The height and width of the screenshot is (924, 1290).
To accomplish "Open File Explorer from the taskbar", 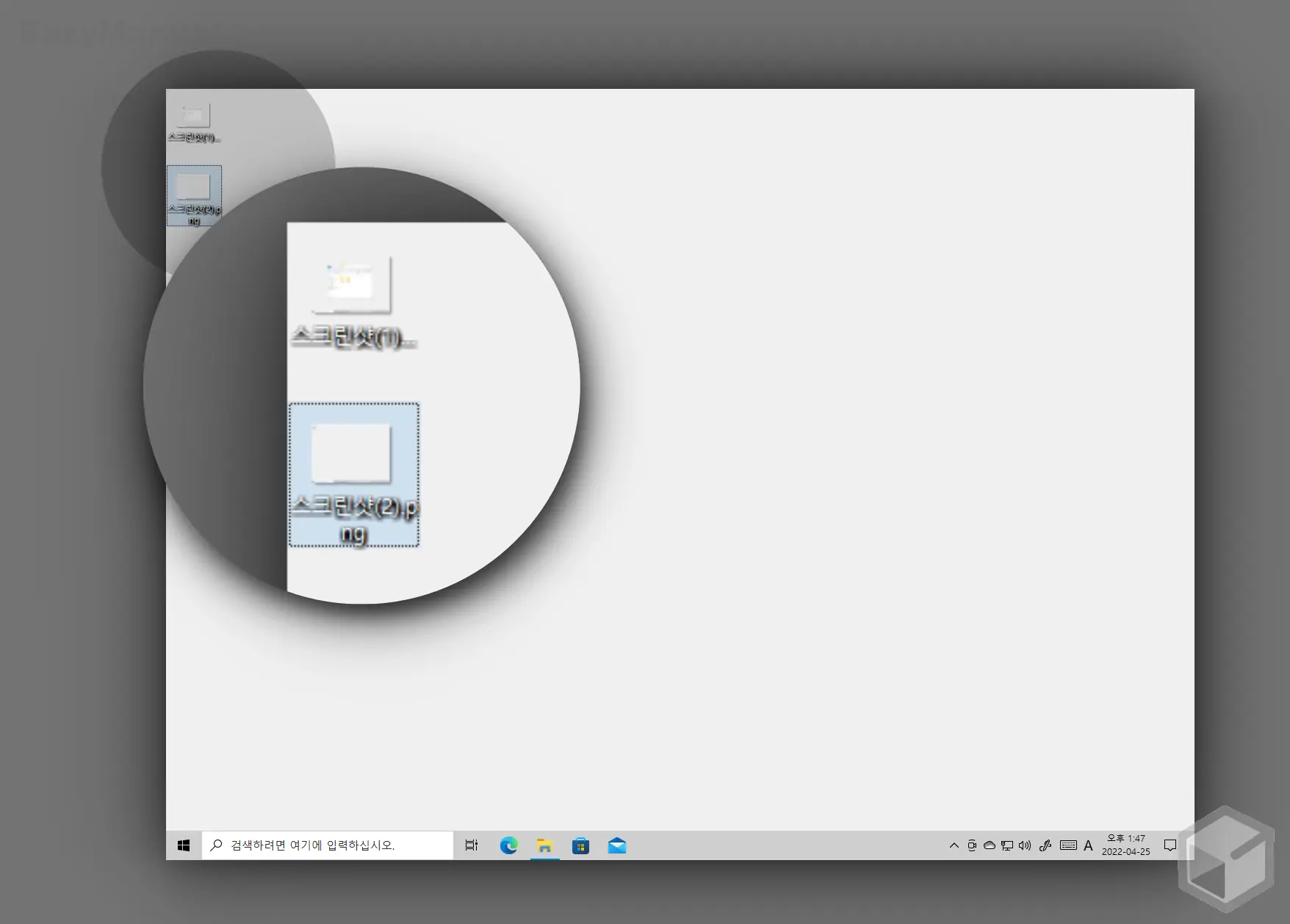I will click(544, 845).
